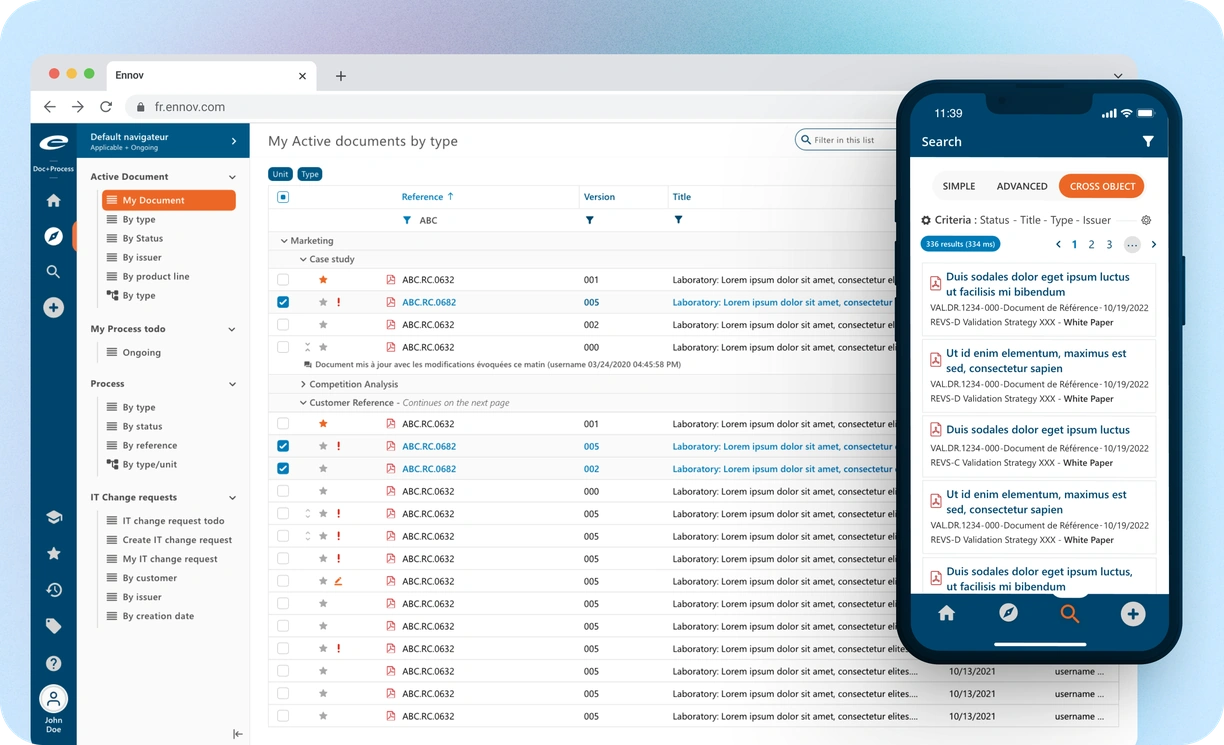Collapse the Marketing group

click(284, 241)
